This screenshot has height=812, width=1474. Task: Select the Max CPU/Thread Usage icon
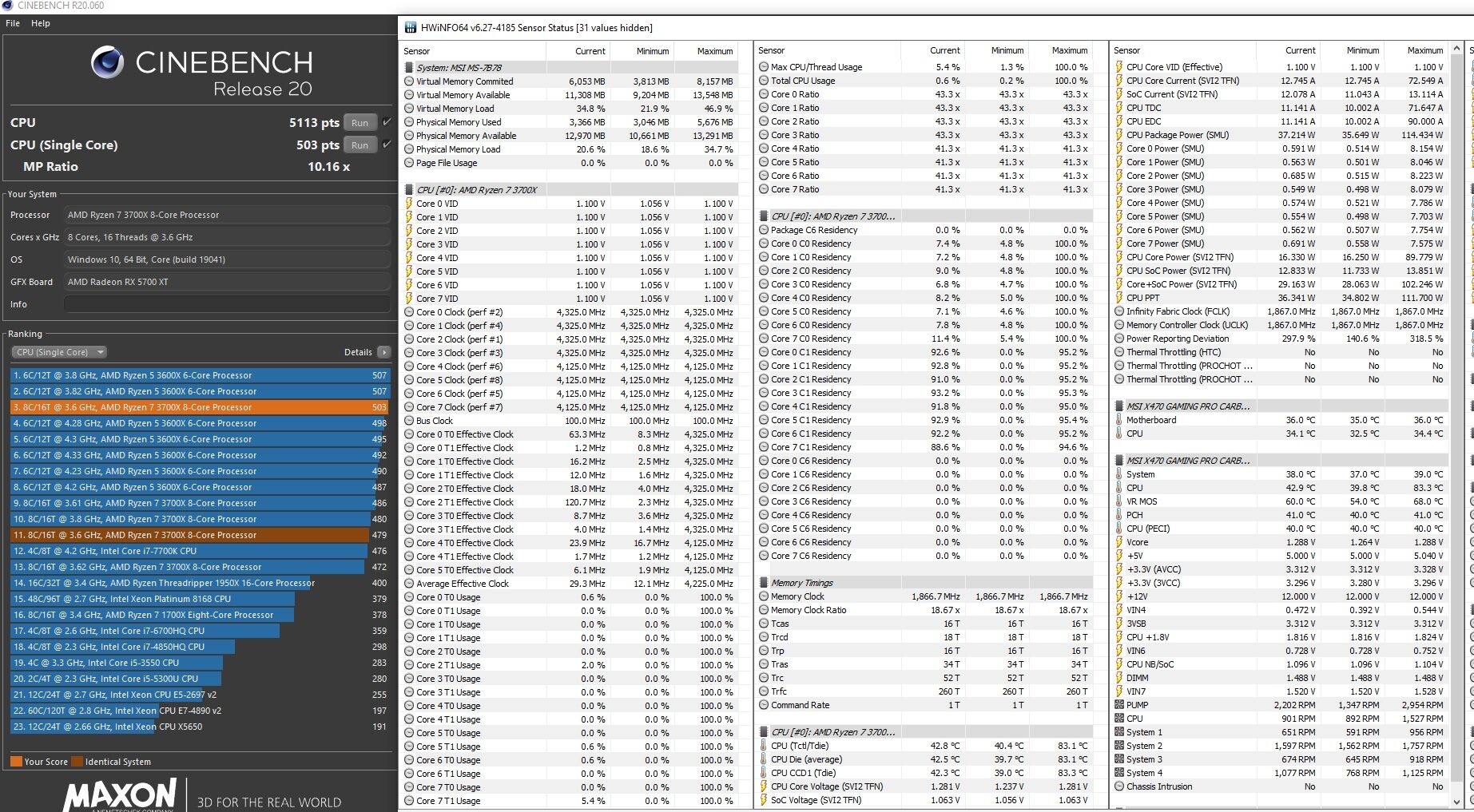point(764,67)
